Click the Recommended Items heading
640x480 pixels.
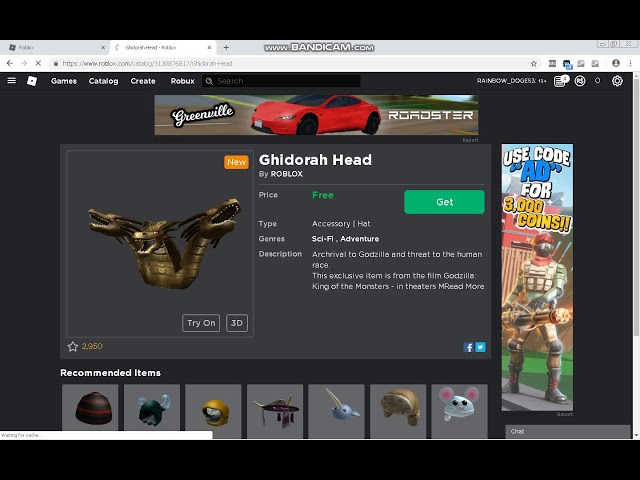[110, 373]
